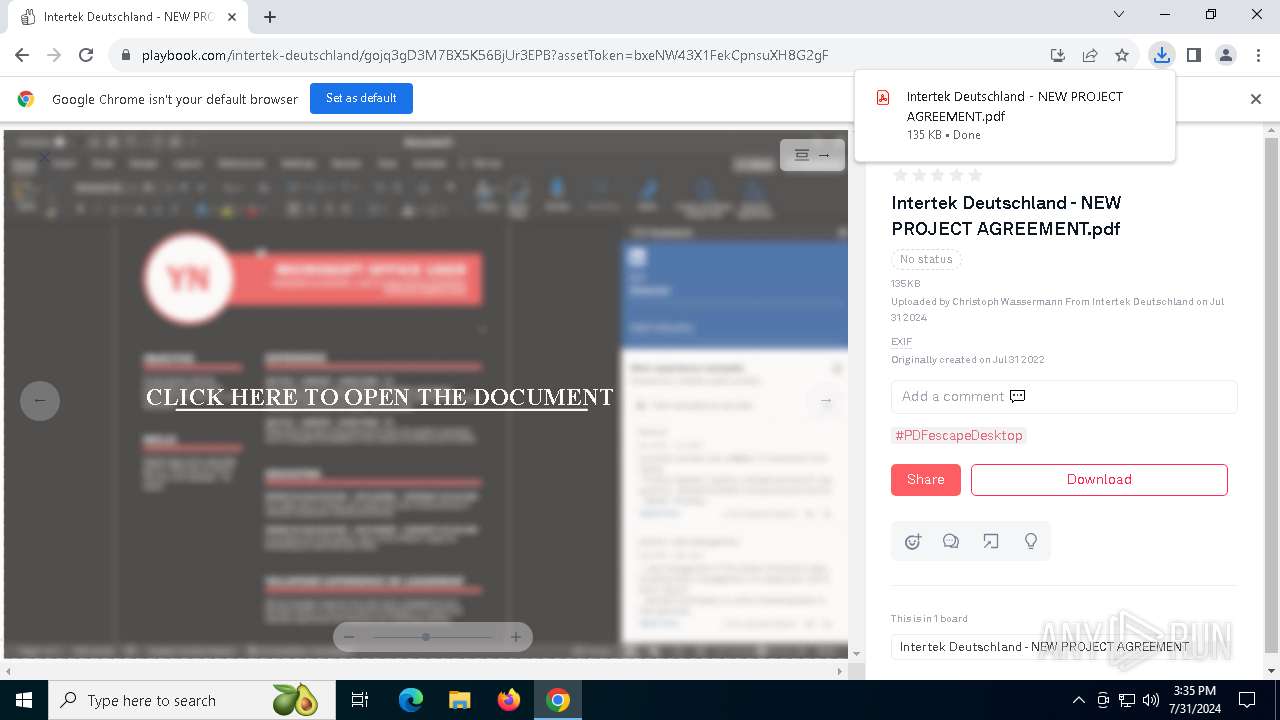The image size is (1280, 720).
Task: Click the Add a comment field
Action: tap(1064, 396)
